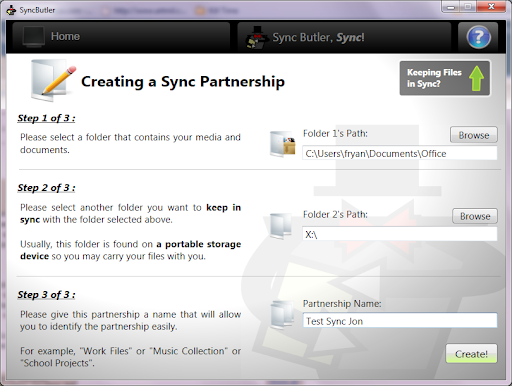Click the 'Step 2 of 3 :' heading
Image resolution: width=512 pixels, height=386 pixels.
pos(46,188)
